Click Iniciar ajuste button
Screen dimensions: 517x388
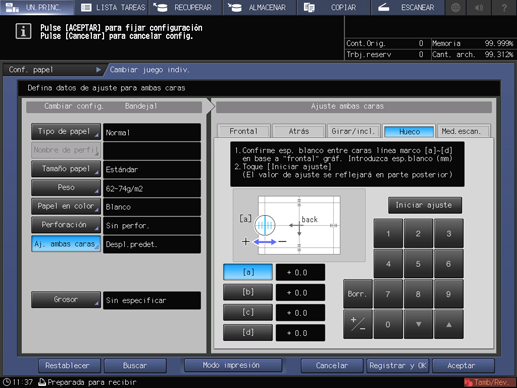425,205
